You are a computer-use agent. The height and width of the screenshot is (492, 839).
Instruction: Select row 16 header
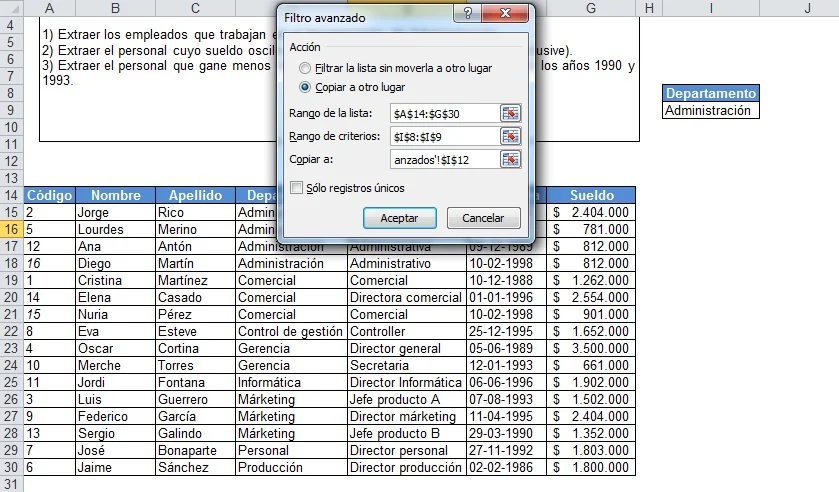coord(11,229)
